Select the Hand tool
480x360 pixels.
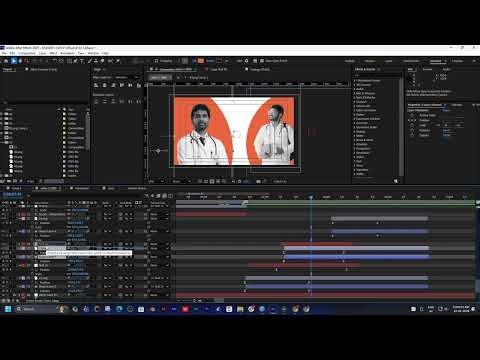click(20, 61)
